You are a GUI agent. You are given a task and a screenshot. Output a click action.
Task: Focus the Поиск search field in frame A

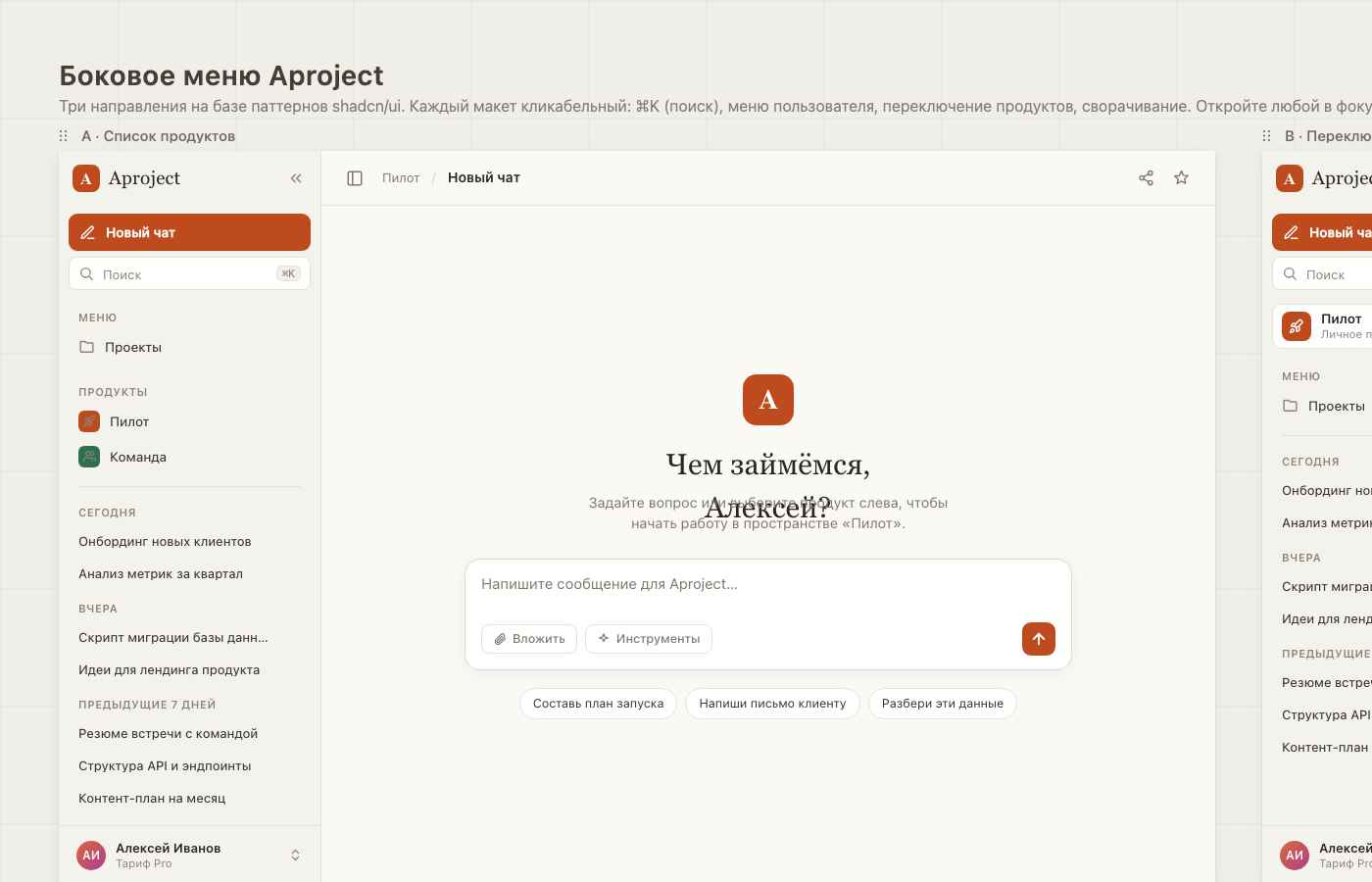(189, 274)
